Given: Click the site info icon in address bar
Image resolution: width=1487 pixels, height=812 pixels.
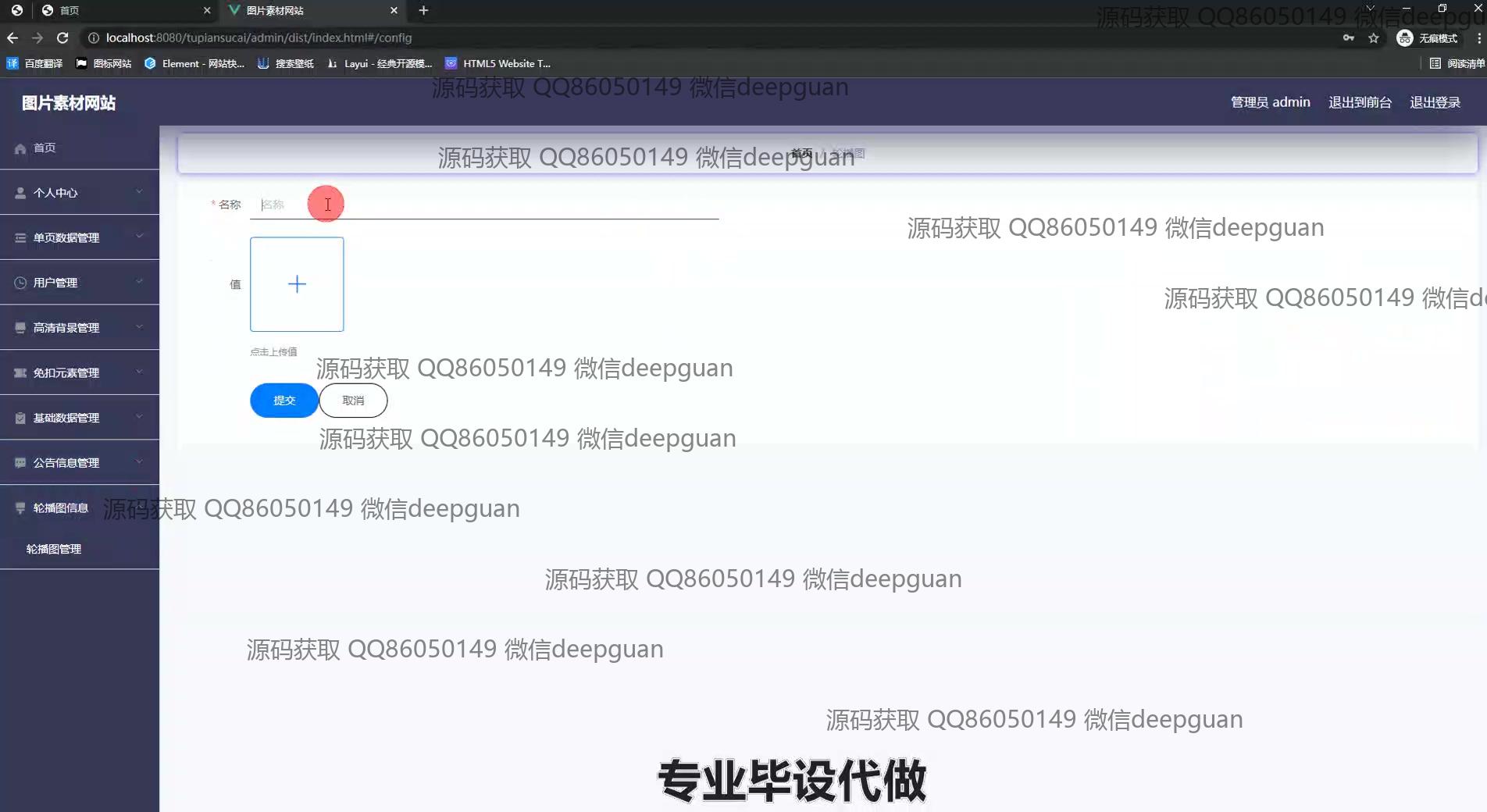Looking at the screenshot, I should pos(94,37).
